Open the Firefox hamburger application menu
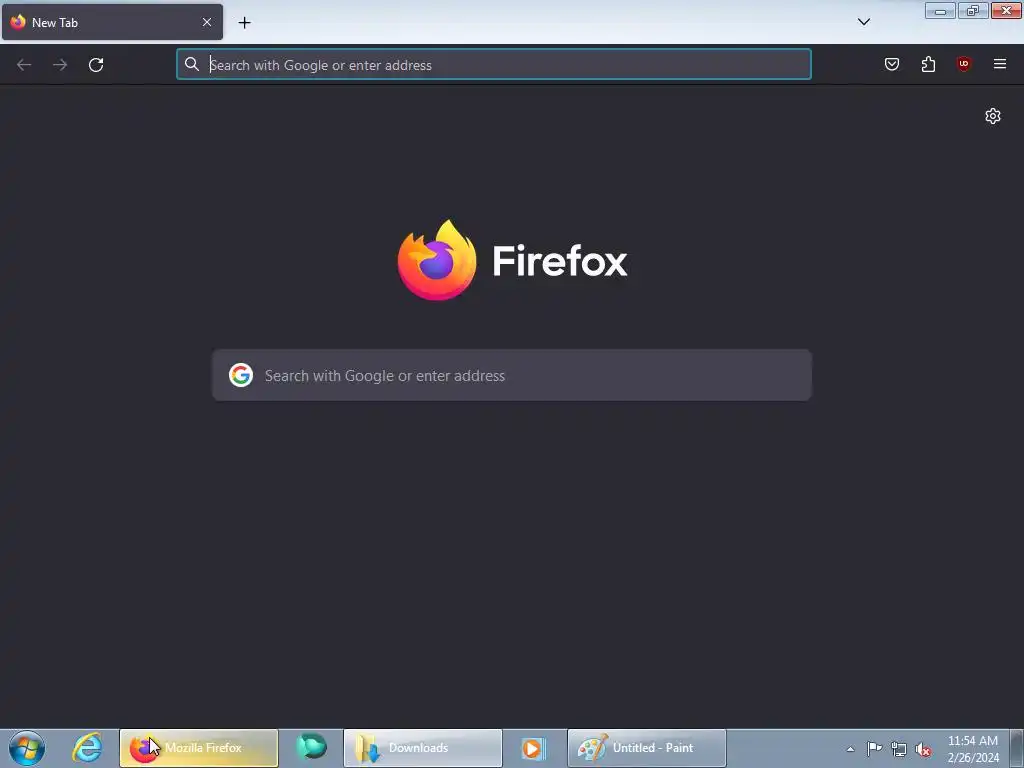The width and height of the screenshot is (1024, 768). coord(1000,64)
